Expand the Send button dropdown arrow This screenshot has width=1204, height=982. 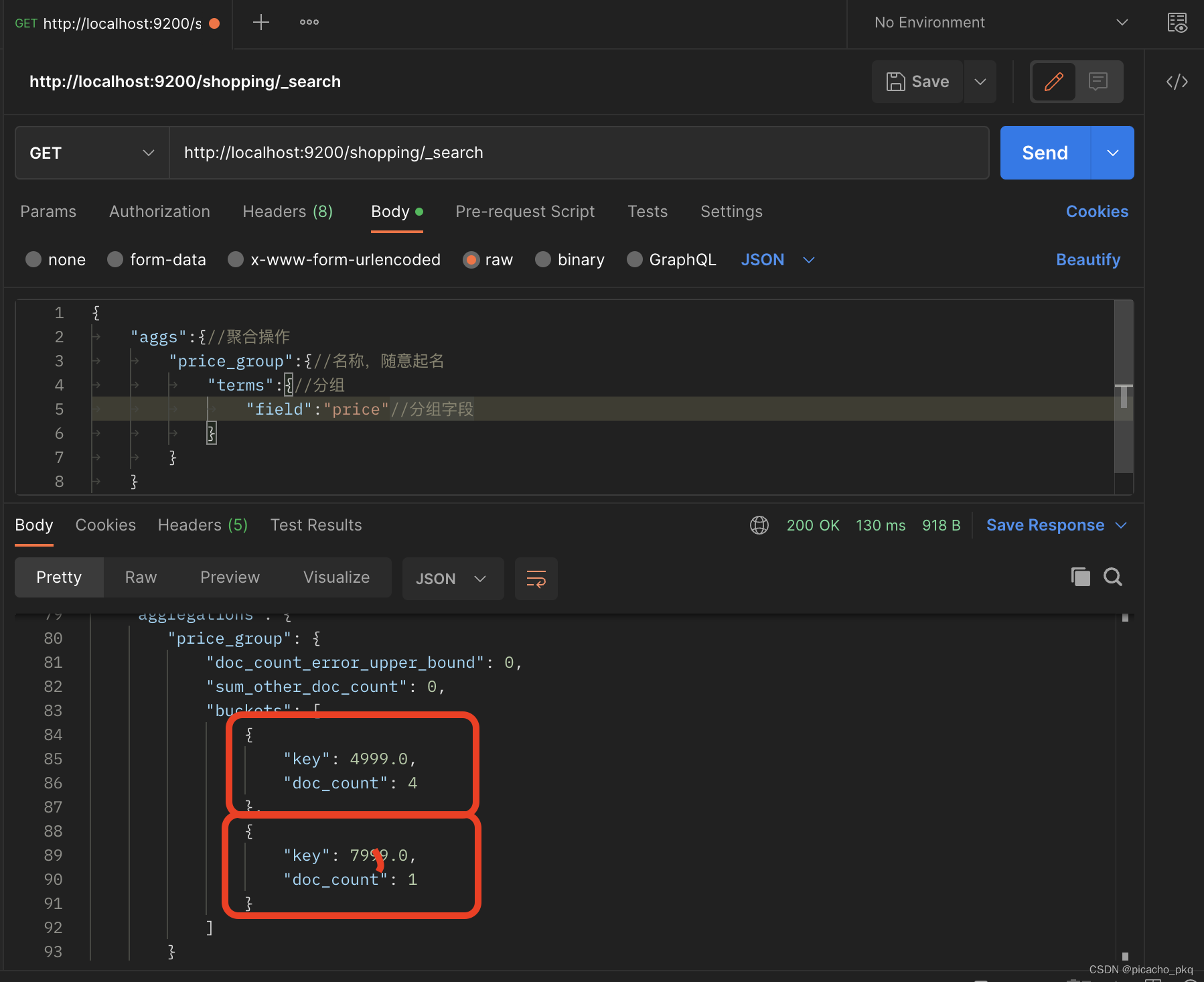click(x=1112, y=153)
